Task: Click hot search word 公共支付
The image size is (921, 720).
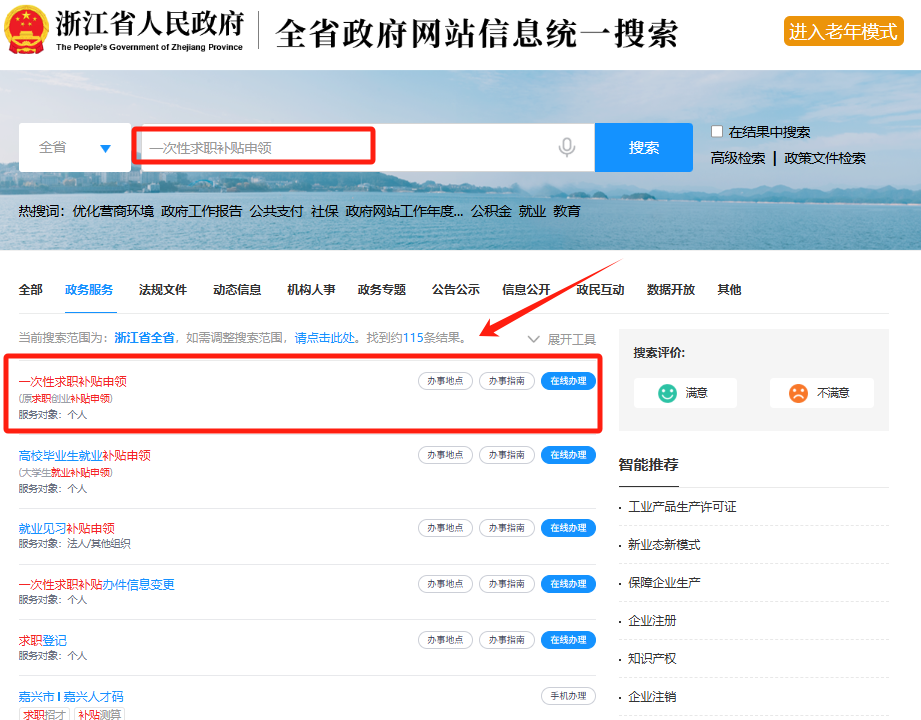Action: 276,211
